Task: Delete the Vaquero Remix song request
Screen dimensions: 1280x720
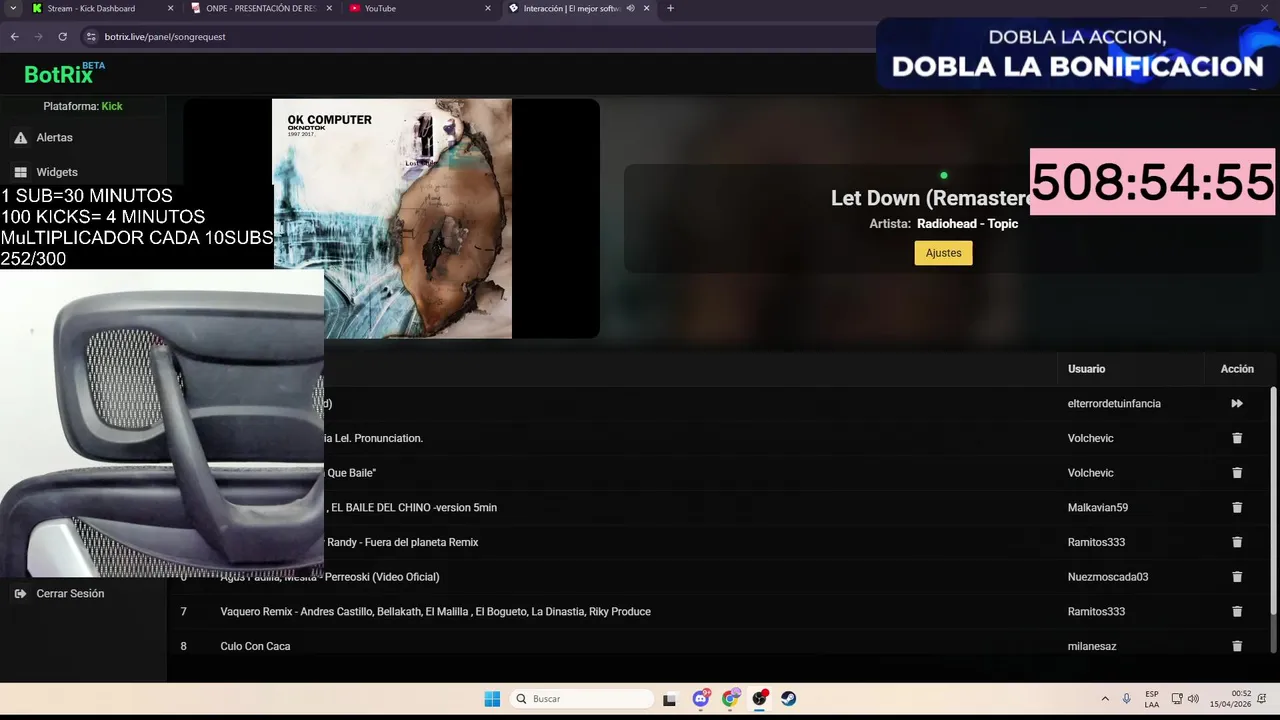Action: point(1237,612)
